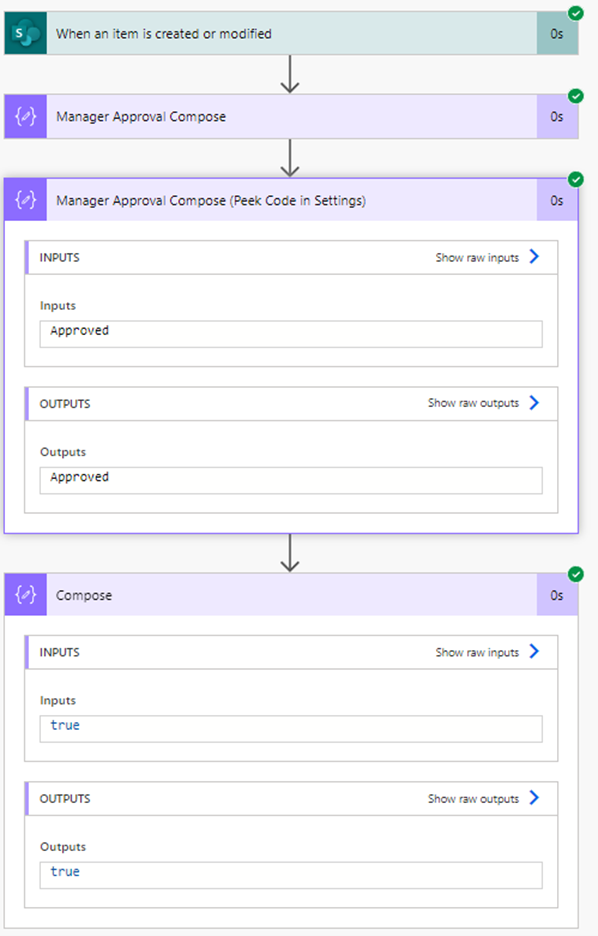Screen dimensions: 598x936
Task: Expand raw inputs chevron on Compose action
Action: click(535, 651)
